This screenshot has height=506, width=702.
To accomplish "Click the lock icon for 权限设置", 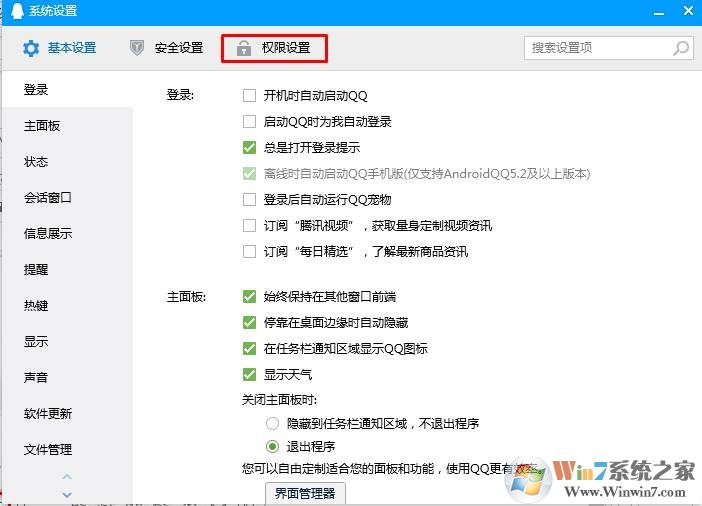I will [x=244, y=48].
